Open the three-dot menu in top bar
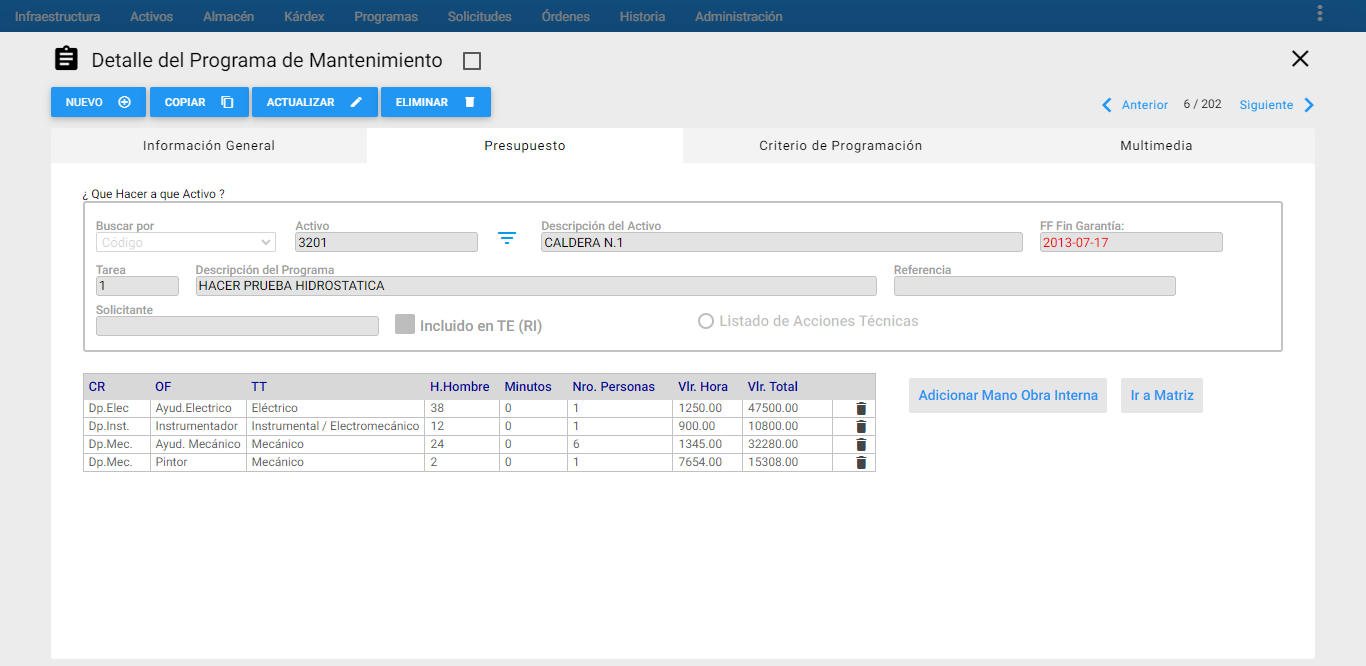 pos(1320,13)
